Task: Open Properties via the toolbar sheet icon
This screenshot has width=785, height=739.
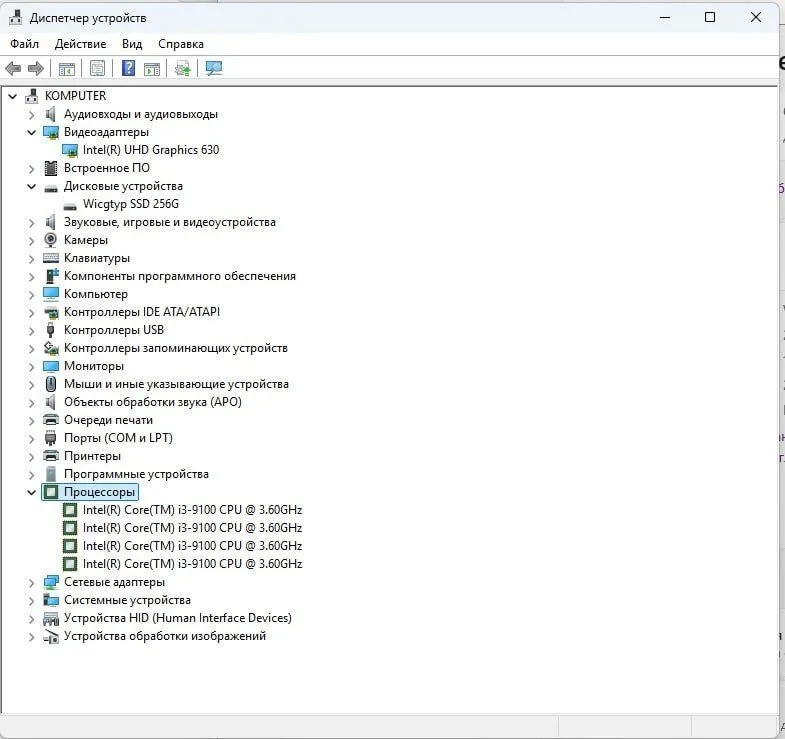Action: 98,68
